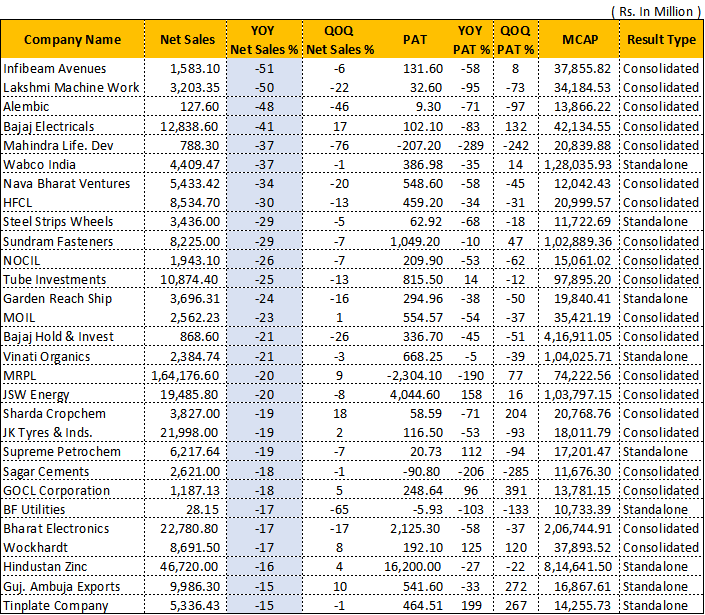Click JSW Energy company name
Image resolution: width=705 pixels, height=615 pixels.
36,395
